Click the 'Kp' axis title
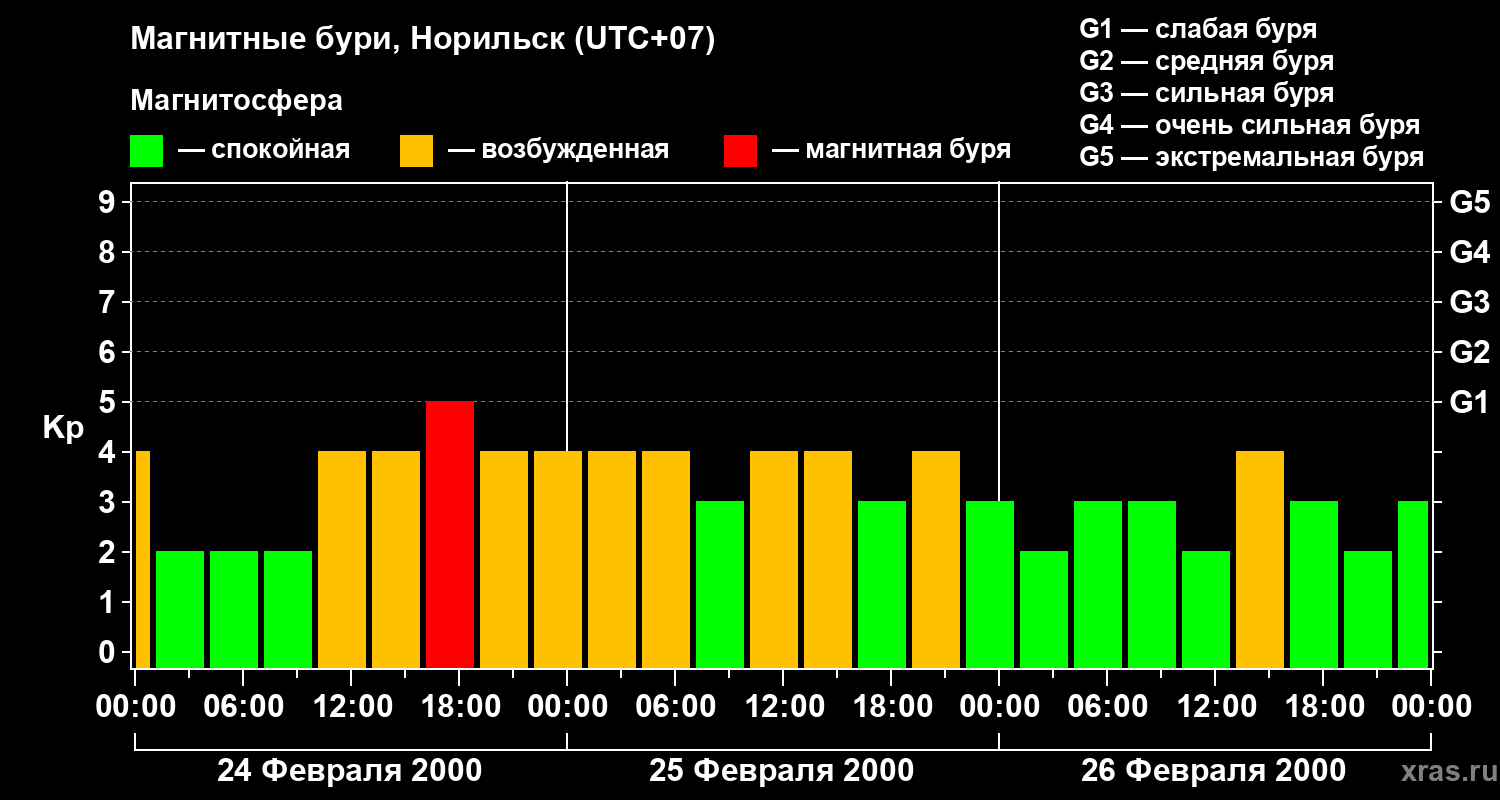 [63, 427]
